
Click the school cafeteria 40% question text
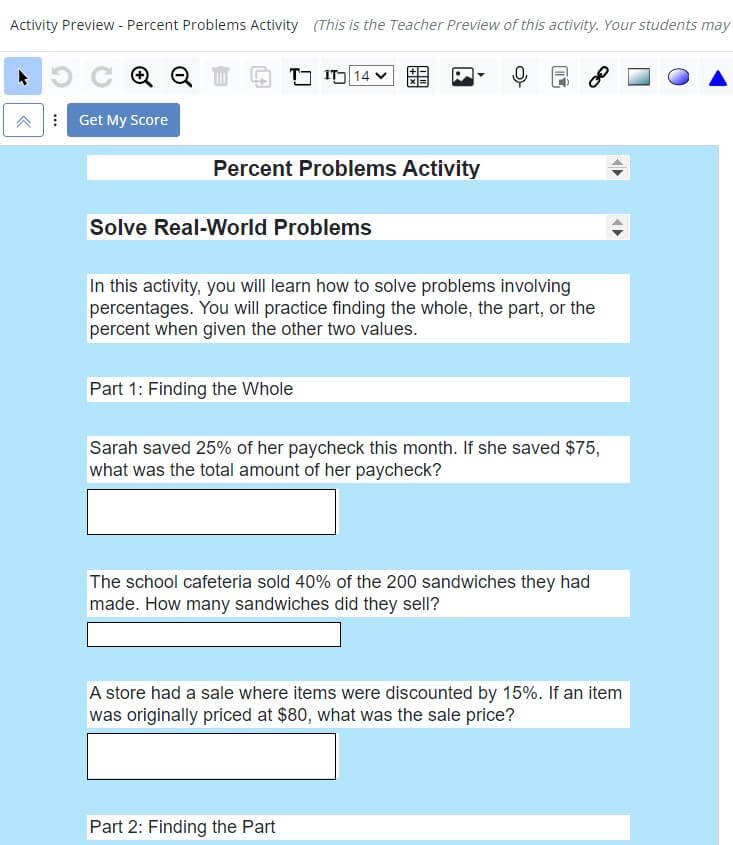coord(358,593)
